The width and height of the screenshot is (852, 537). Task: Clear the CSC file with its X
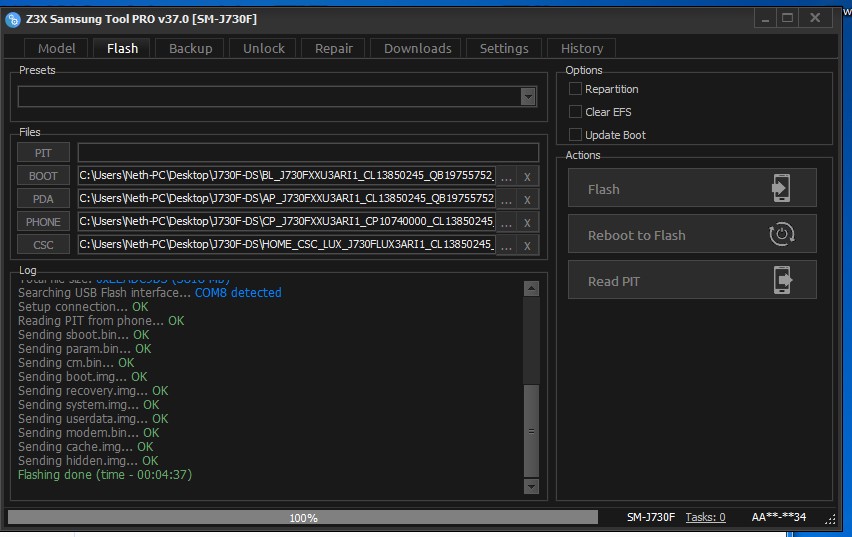click(x=527, y=246)
